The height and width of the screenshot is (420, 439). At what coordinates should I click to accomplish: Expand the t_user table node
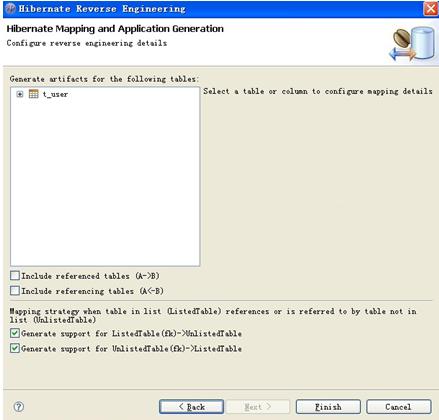20,94
